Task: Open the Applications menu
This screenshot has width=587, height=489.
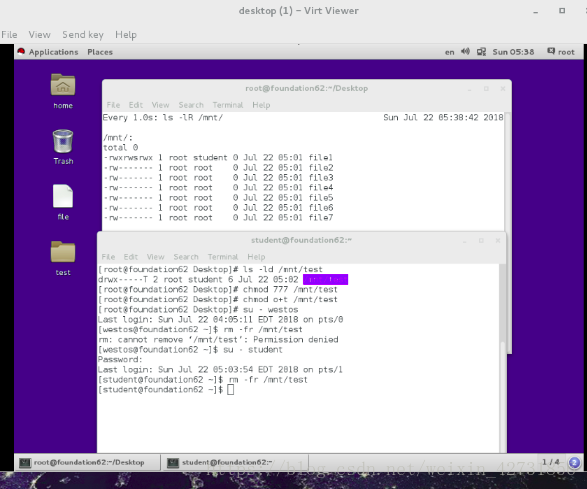Action: pyautogui.click(x=54, y=52)
